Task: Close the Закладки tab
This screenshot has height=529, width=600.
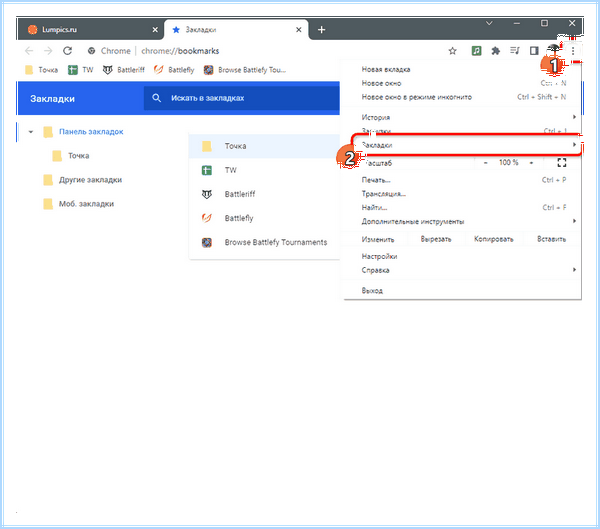Action: click(x=299, y=29)
